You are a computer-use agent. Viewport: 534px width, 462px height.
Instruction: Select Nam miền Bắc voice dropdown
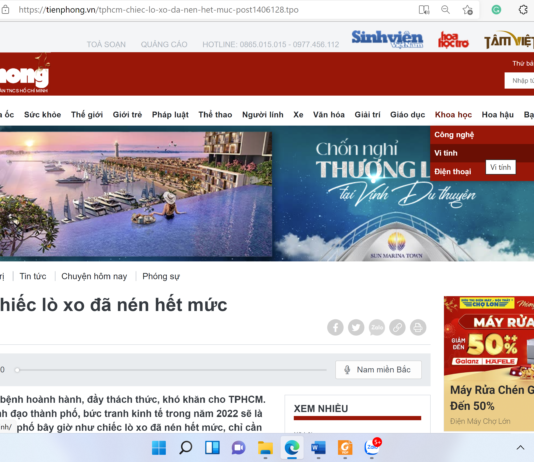(378, 369)
